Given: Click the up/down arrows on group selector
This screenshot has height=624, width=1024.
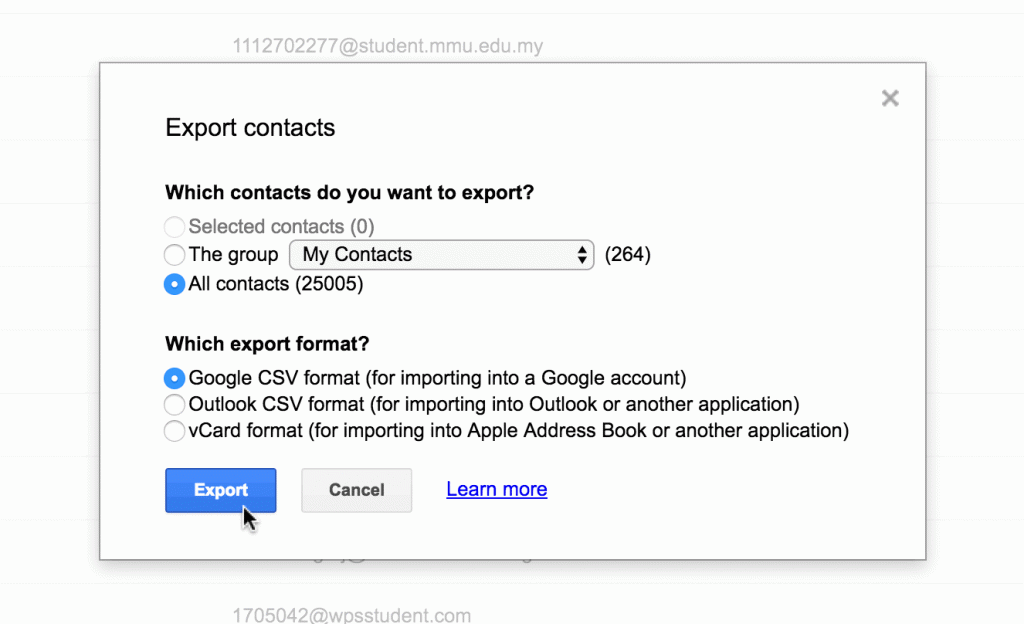Looking at the screenshot, I should [582, 255].
